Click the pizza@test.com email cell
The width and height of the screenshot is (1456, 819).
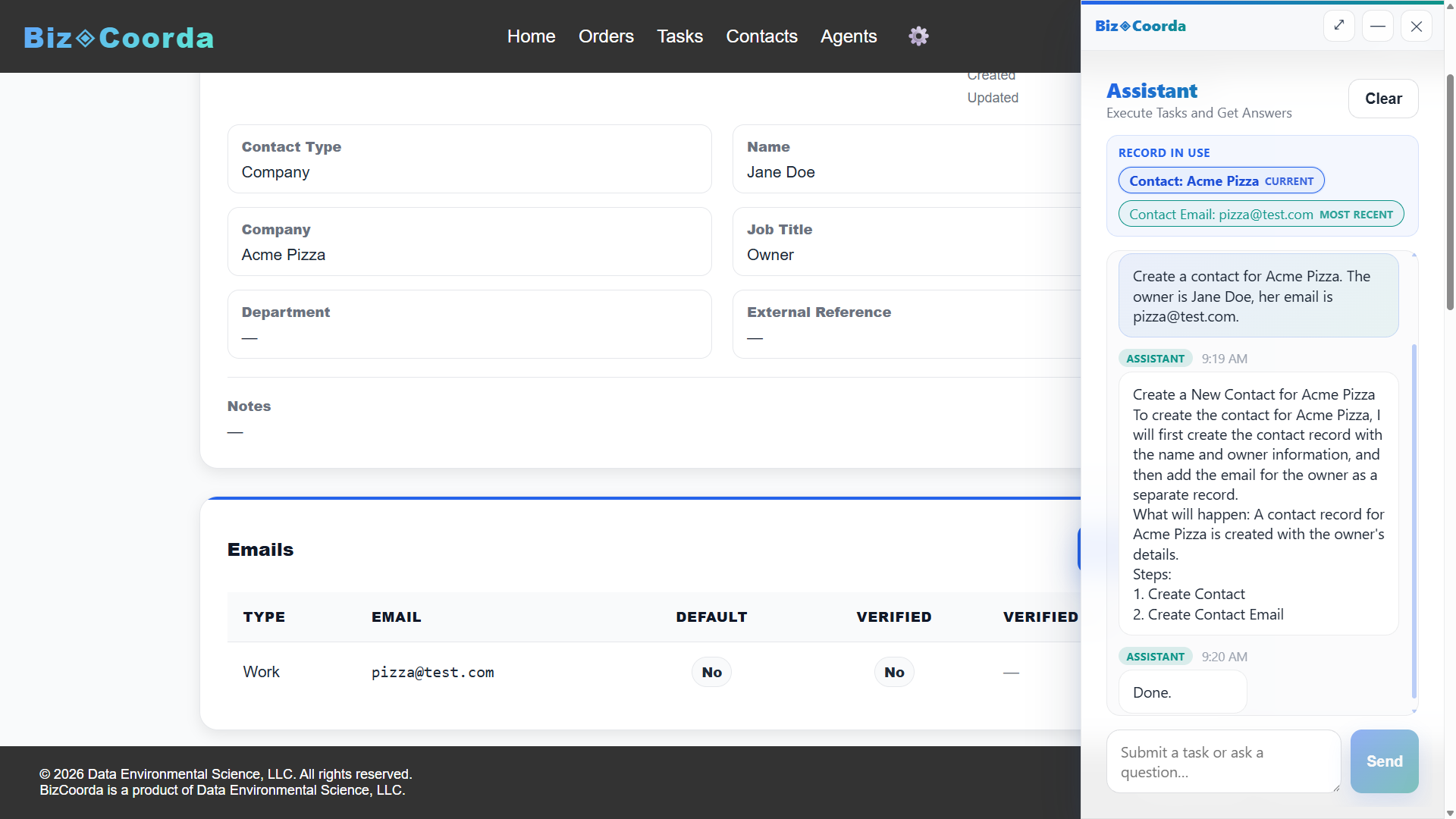432,672
